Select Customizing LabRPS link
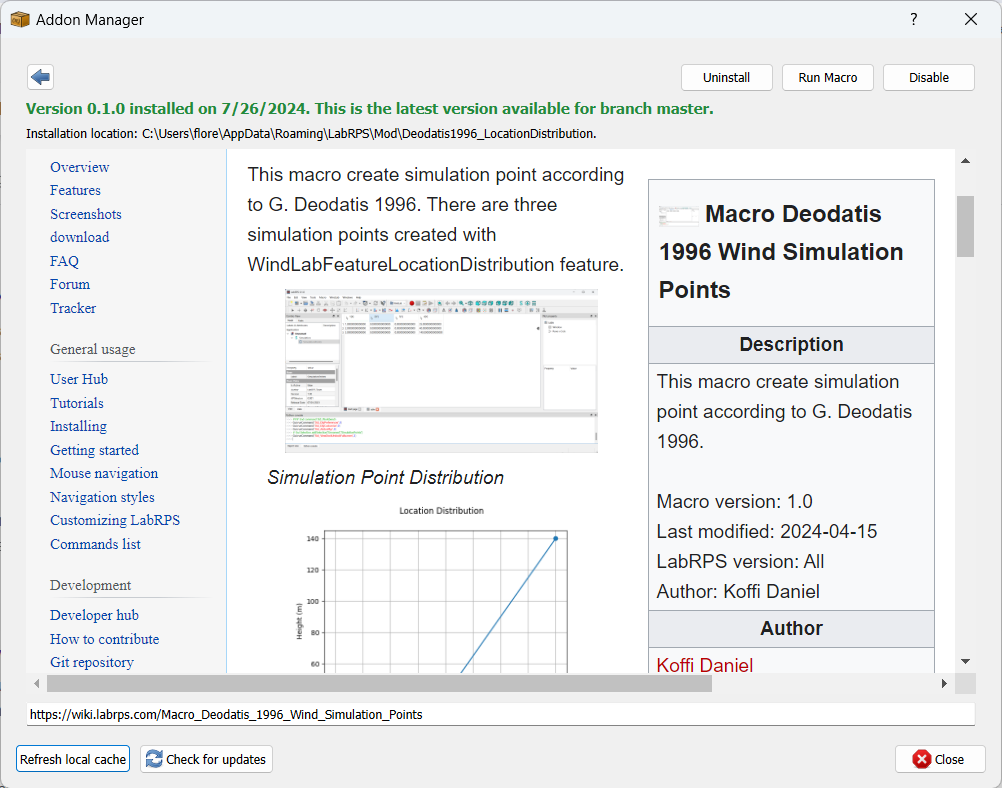The width and height of the screenshot is (1002, 788). point(115,520)
